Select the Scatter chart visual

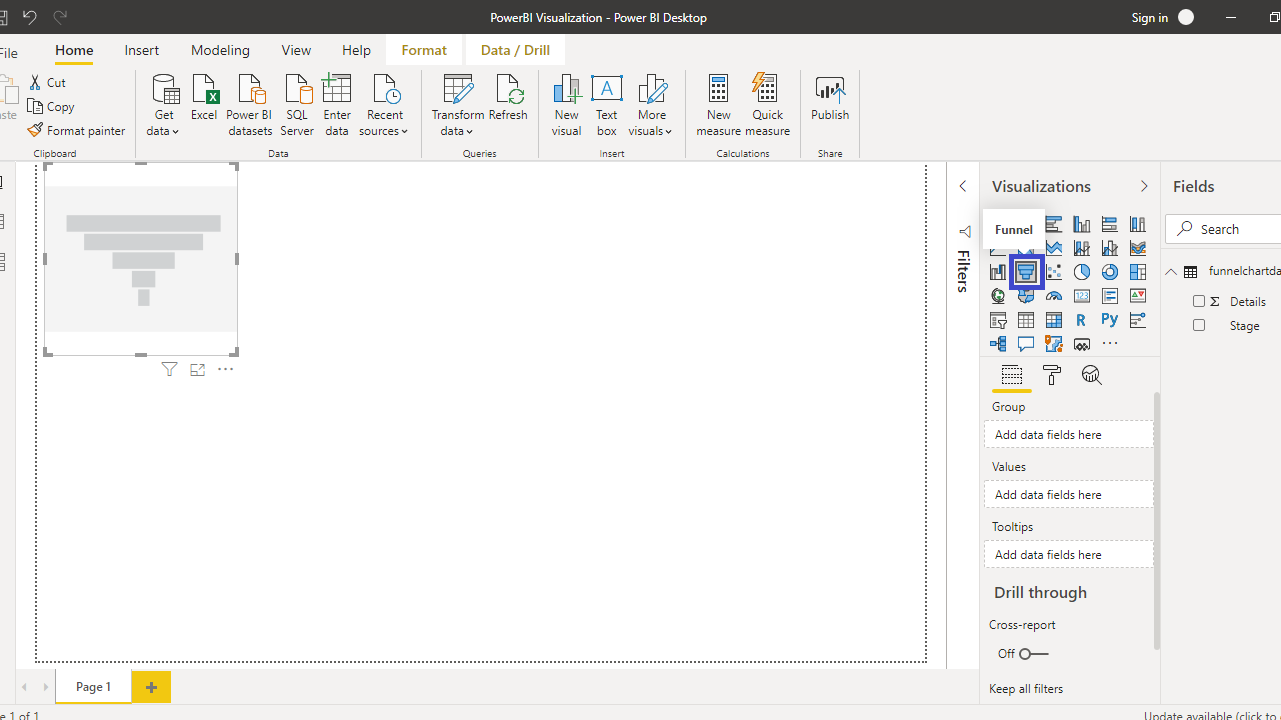pyautogui.click(x=1054, y=272)
